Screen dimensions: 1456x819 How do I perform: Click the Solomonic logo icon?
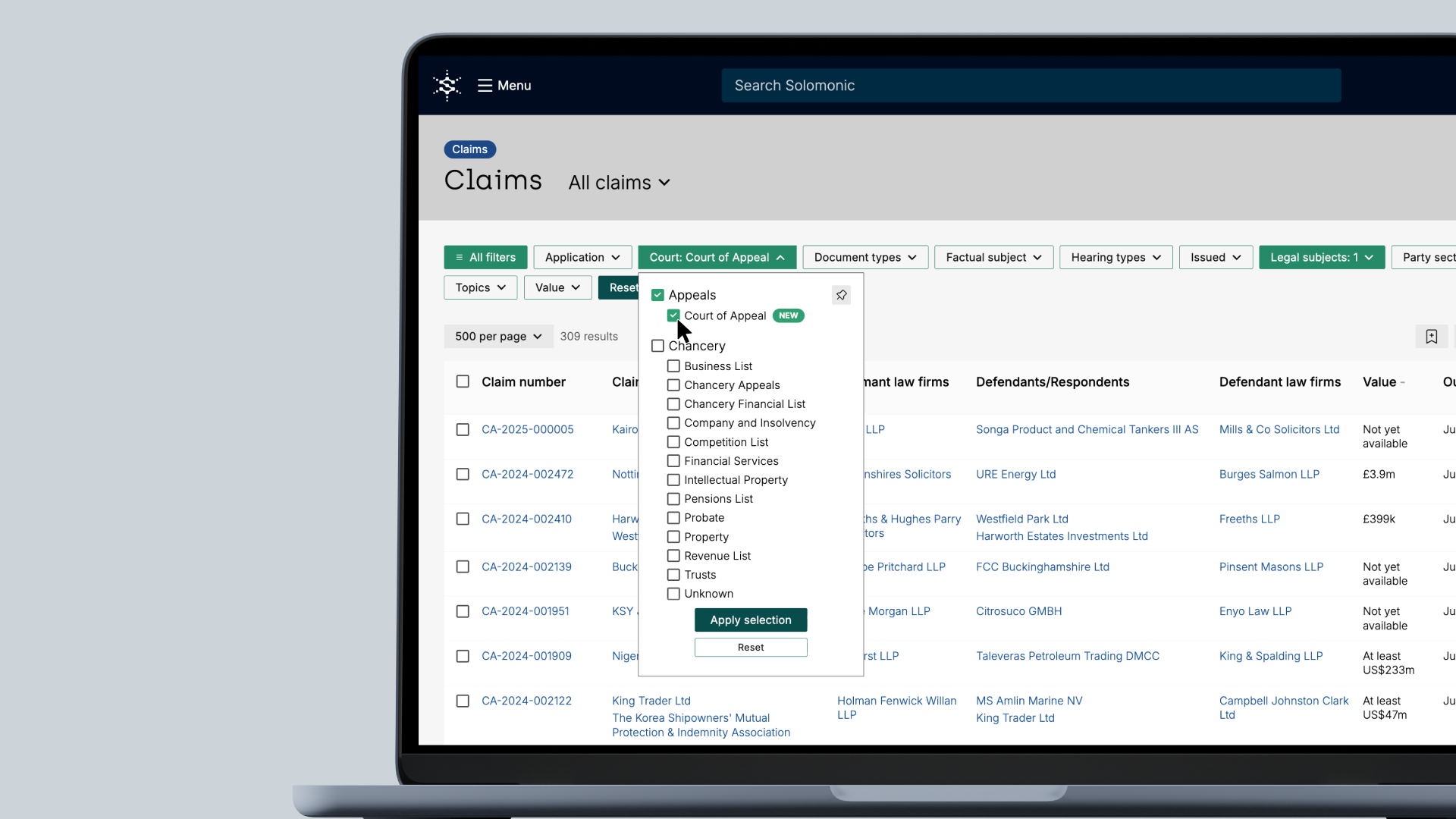[447, 86]
